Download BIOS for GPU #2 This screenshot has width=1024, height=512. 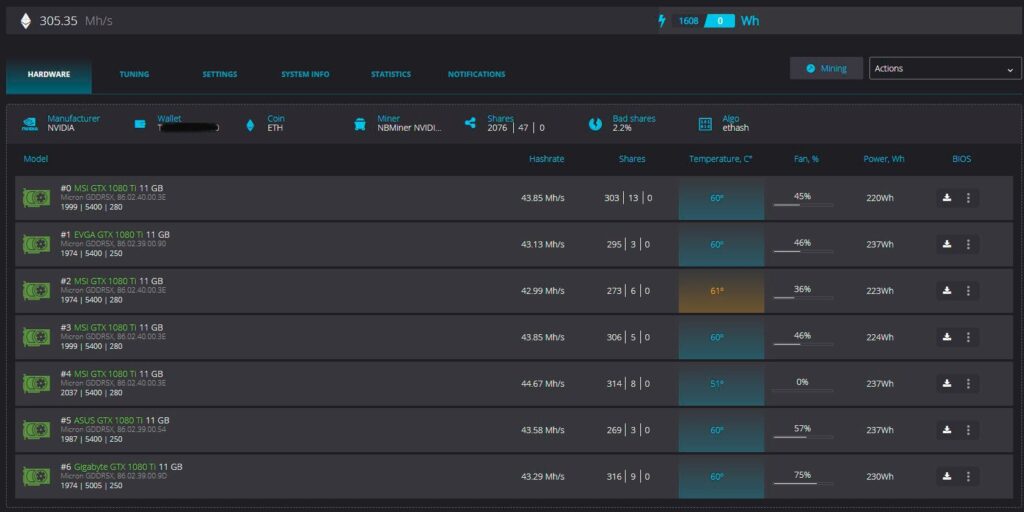(x=947, y=291)
